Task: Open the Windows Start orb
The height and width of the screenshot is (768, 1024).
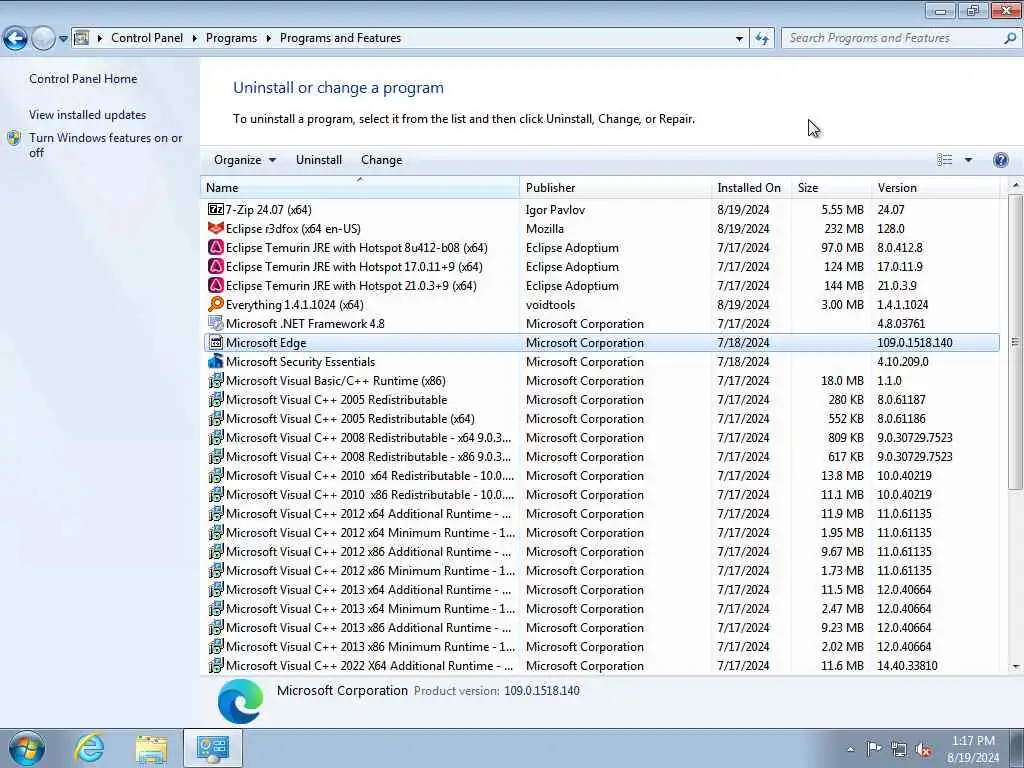Action: (x=27, y=748)
